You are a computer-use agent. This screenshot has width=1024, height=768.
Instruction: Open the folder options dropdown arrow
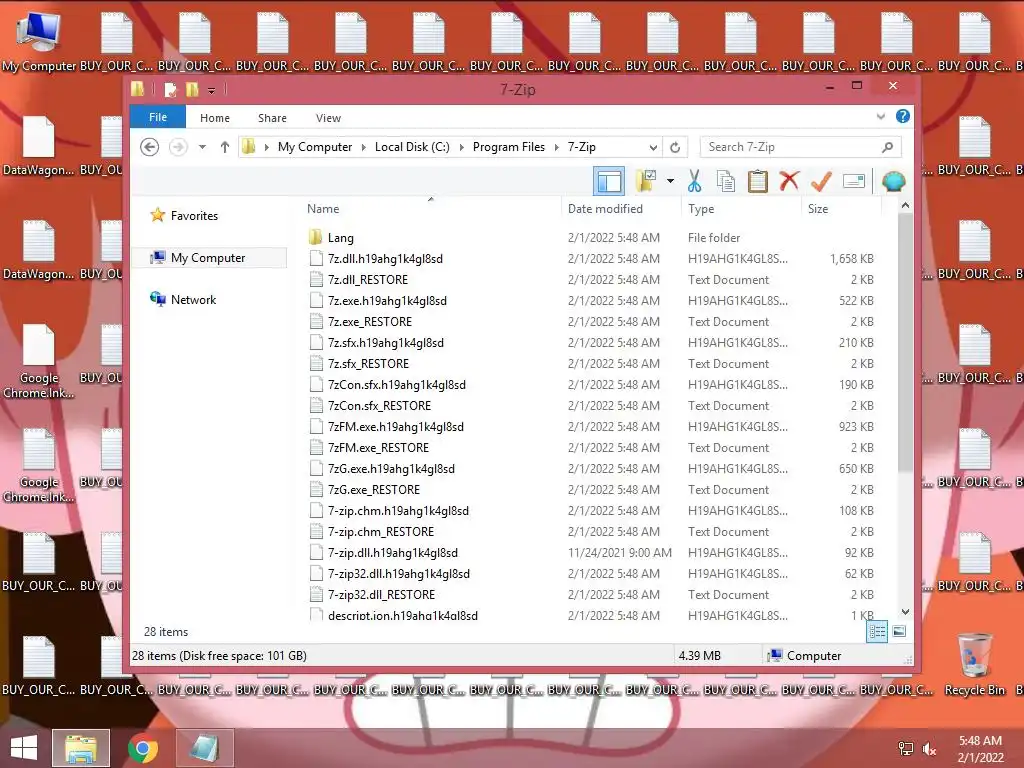pos(670,181)
